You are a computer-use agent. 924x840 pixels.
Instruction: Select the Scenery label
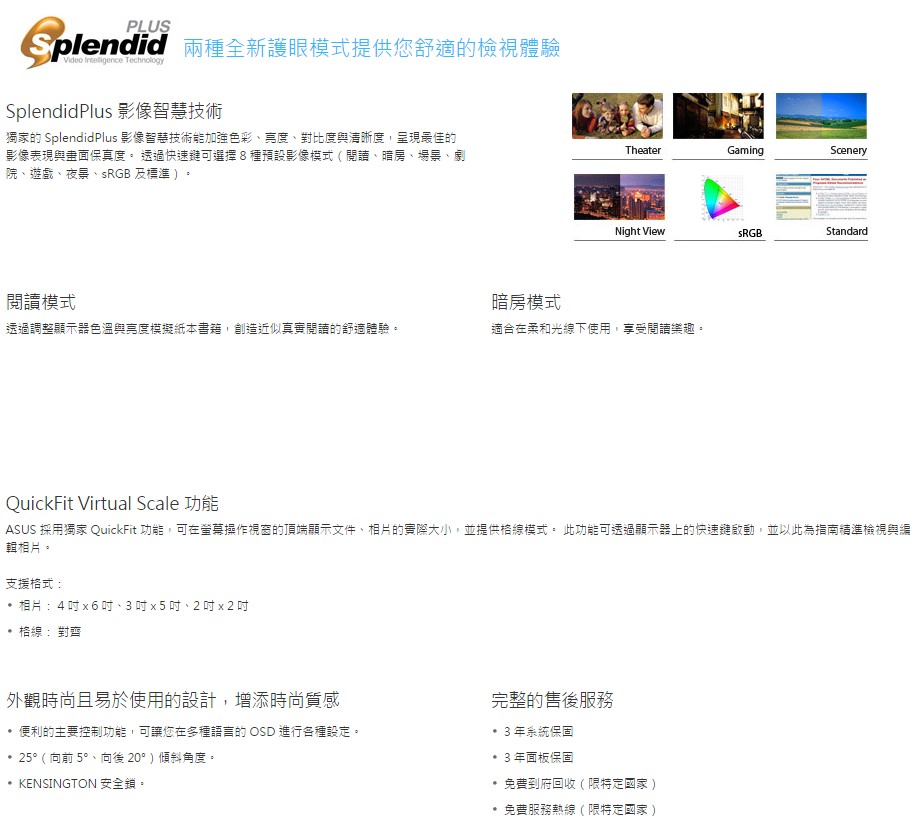pyautogui.click(x=848, y=150)
